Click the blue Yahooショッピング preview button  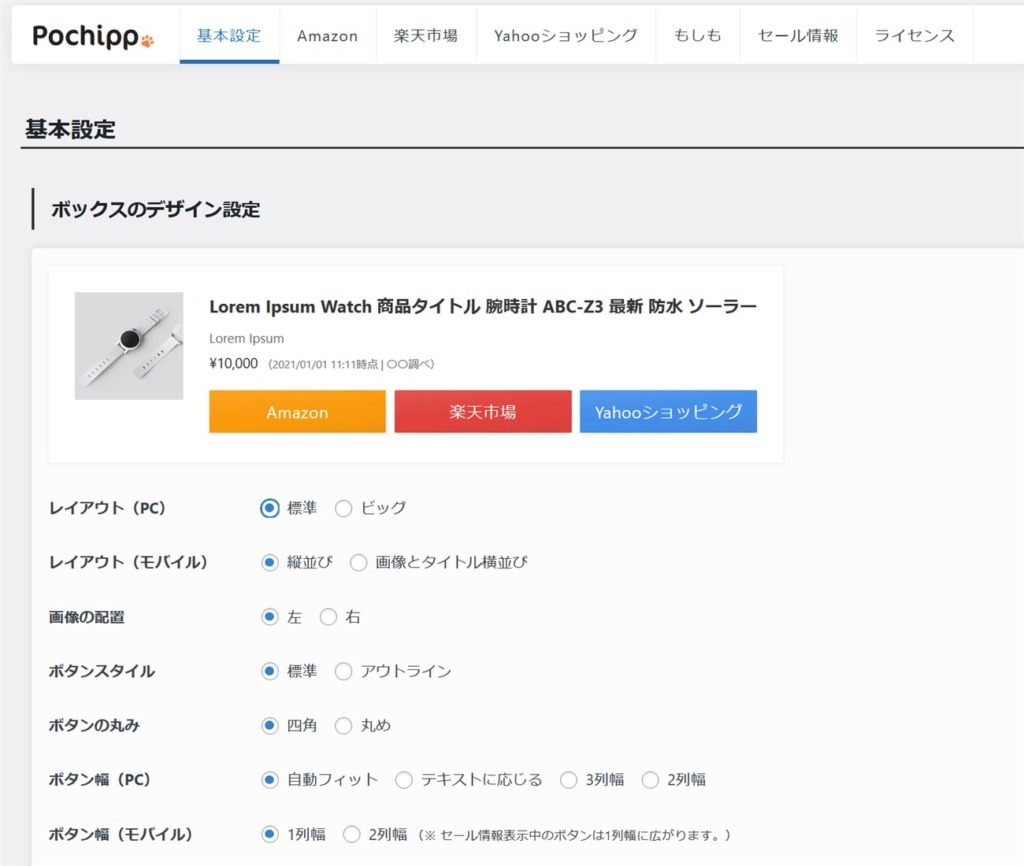668,411
